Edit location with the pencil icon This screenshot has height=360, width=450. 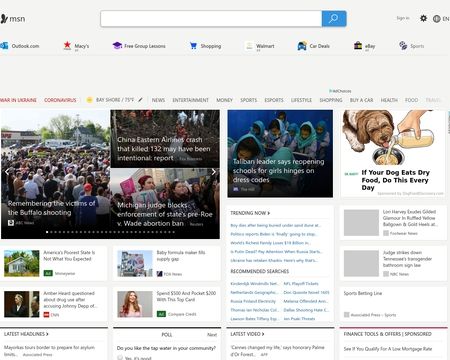click(140, 100)
